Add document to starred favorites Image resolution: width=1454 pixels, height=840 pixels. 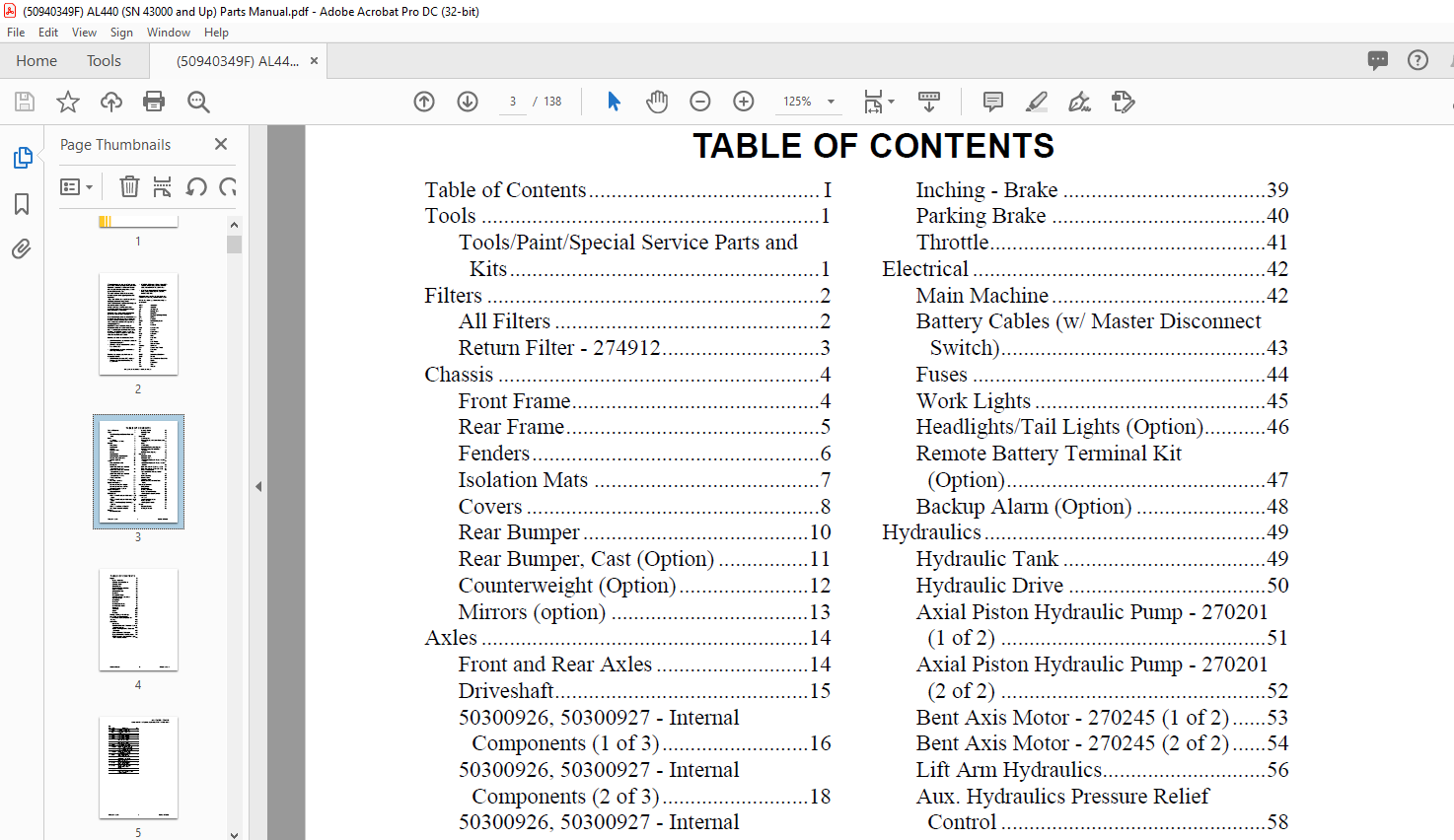tap(68, 102)
